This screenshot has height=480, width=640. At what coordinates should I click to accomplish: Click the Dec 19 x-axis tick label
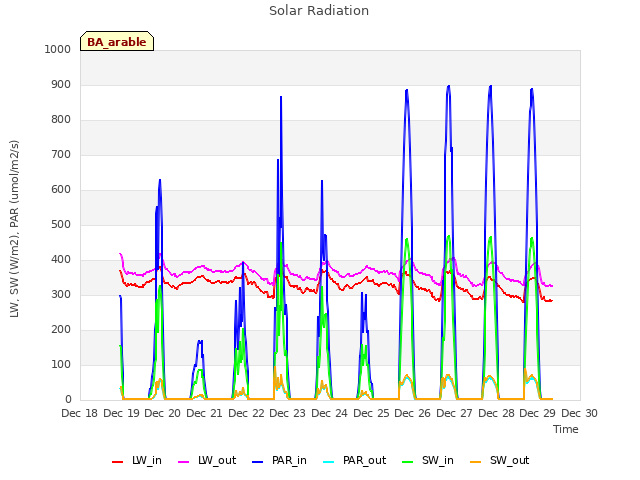tap(122, 413)
